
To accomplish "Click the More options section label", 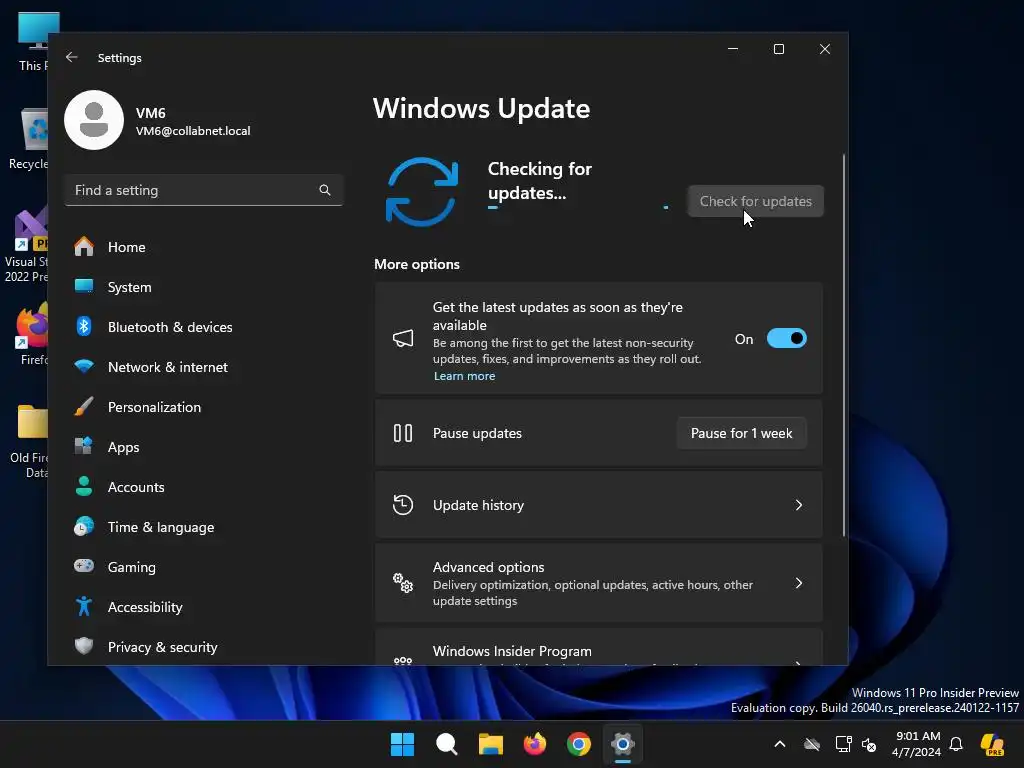I will tap(417, 264).
